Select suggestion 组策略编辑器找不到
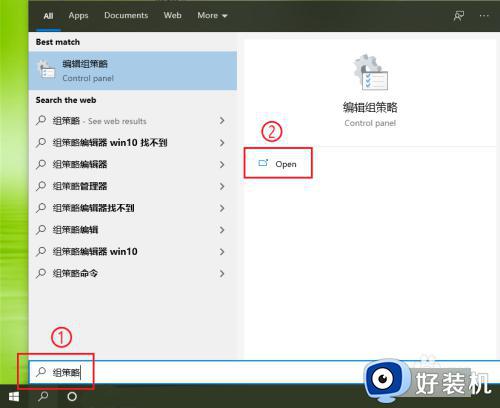The image size is (500, 408). (x=133, y=208)
